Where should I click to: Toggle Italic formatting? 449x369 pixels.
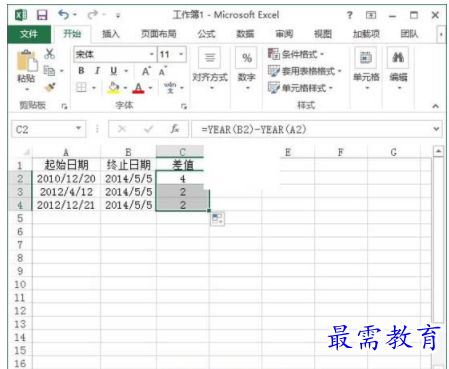click(97, 71)
